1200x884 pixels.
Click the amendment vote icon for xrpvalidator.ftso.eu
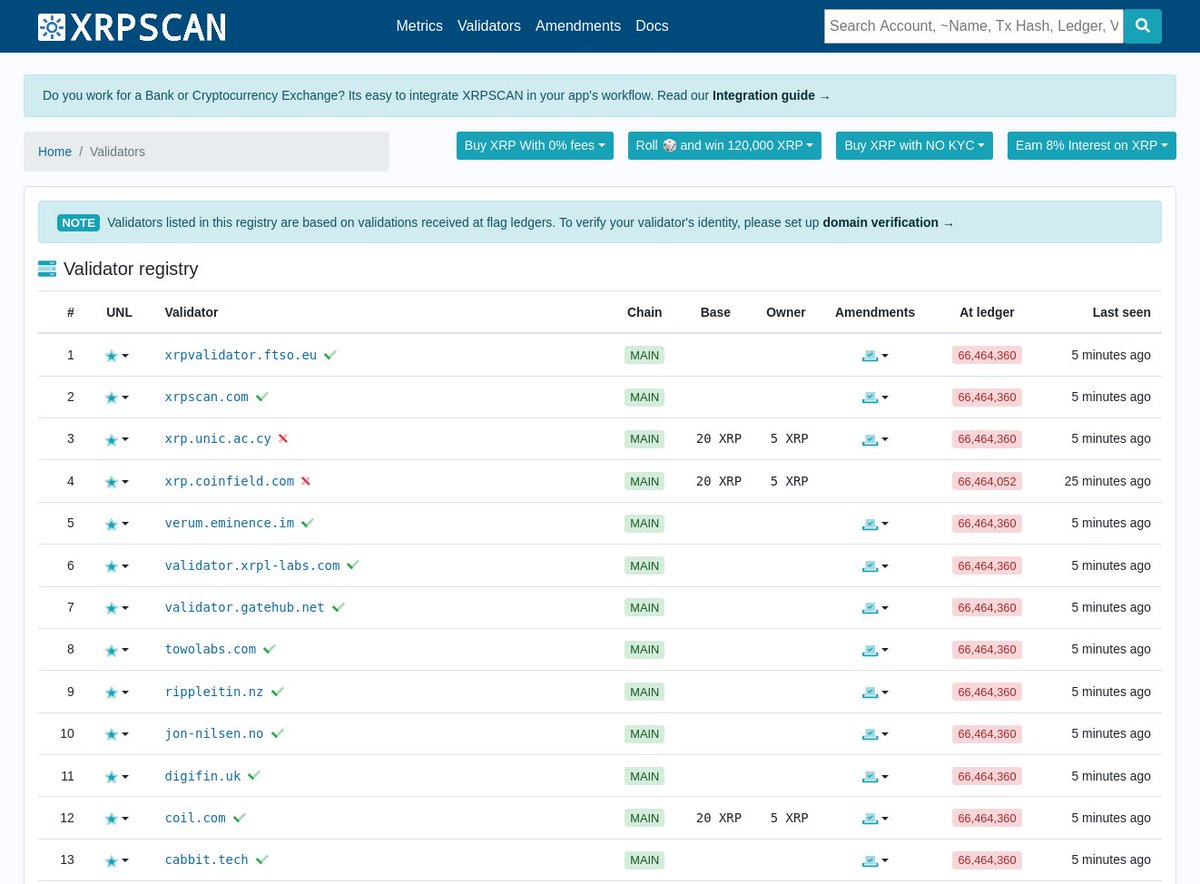(x=869, y=355)
